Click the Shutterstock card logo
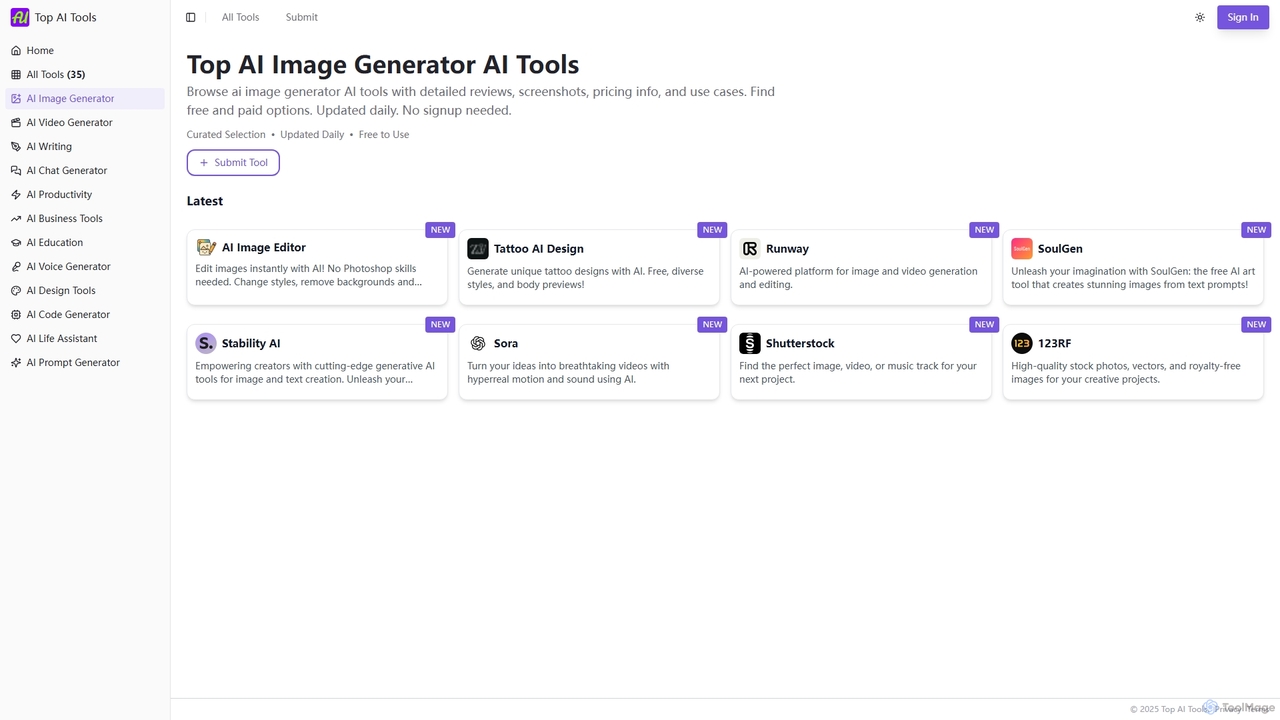The image size is (1280, 720). point(750,343)
